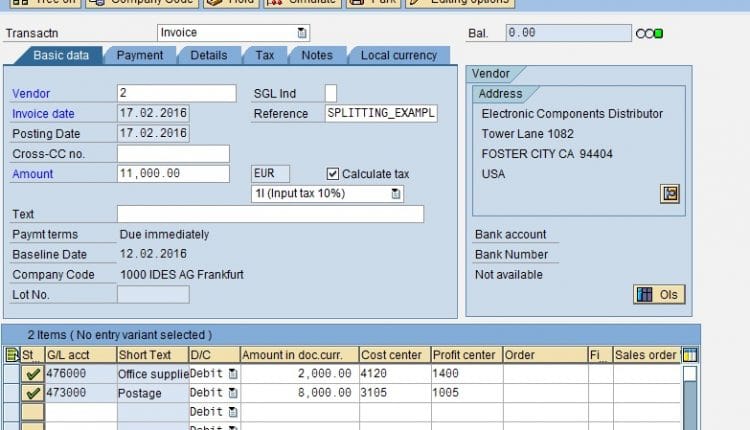Click the G/L acct cell 476000
The width and height of the screenshot is (750, 430).
coord(81,374)
